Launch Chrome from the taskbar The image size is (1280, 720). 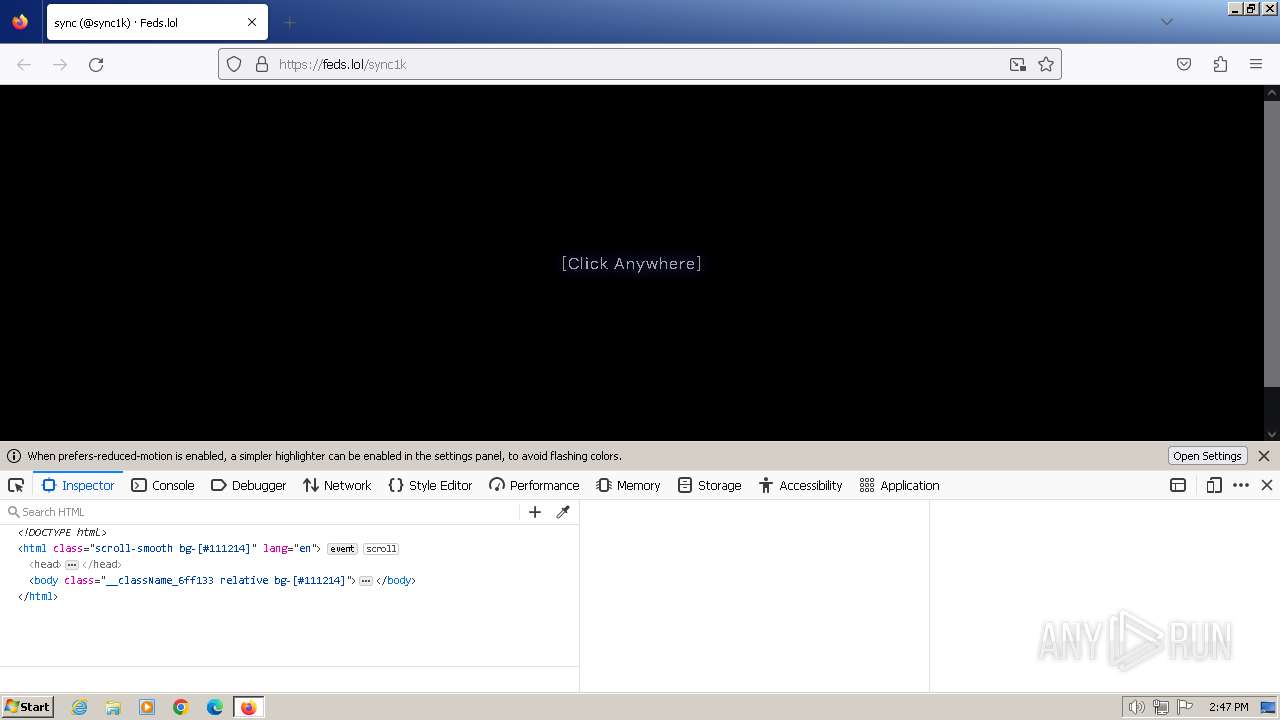coord(181,707)
